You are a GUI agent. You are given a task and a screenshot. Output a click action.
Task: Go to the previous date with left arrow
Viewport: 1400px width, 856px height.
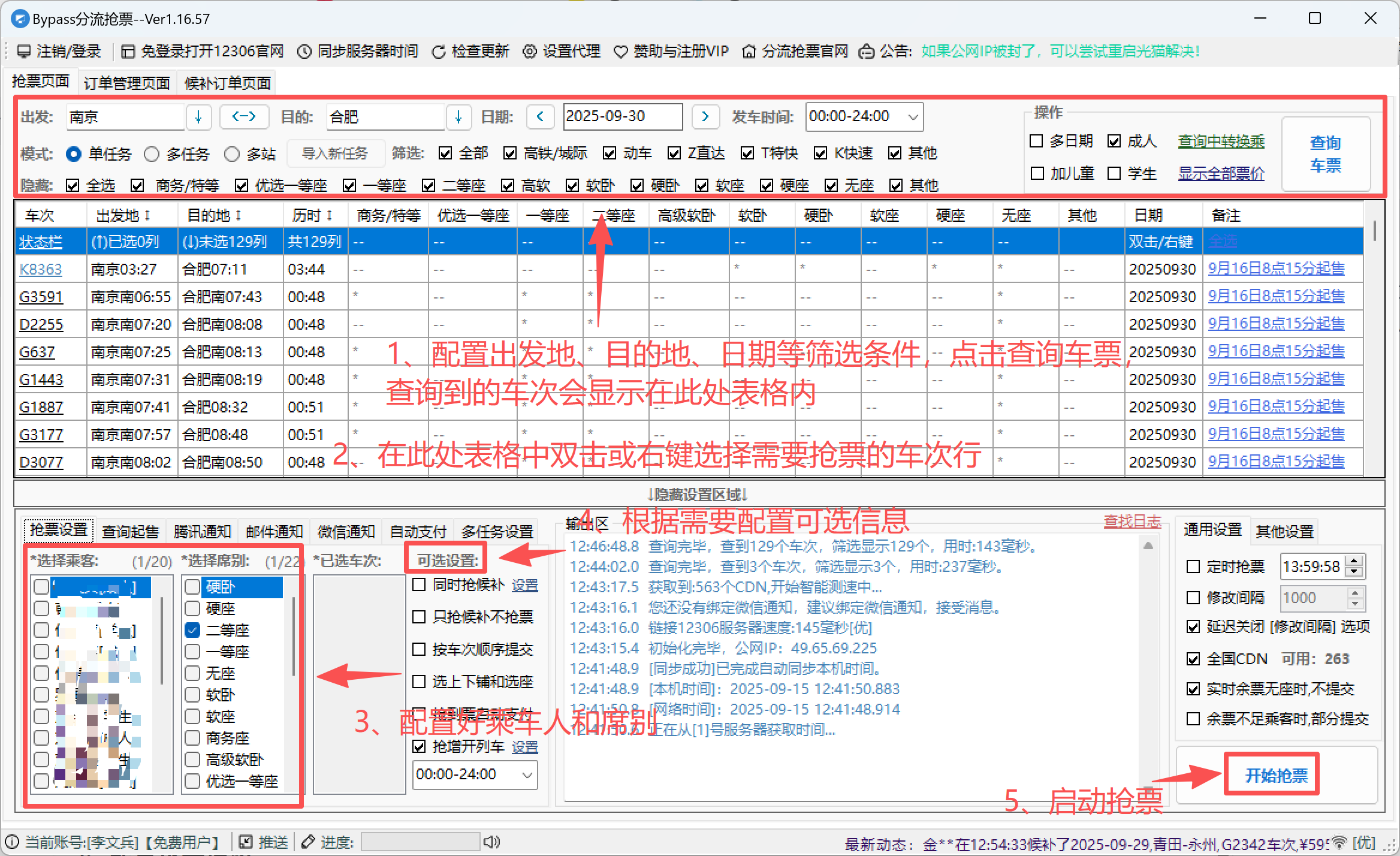point(540,116)
